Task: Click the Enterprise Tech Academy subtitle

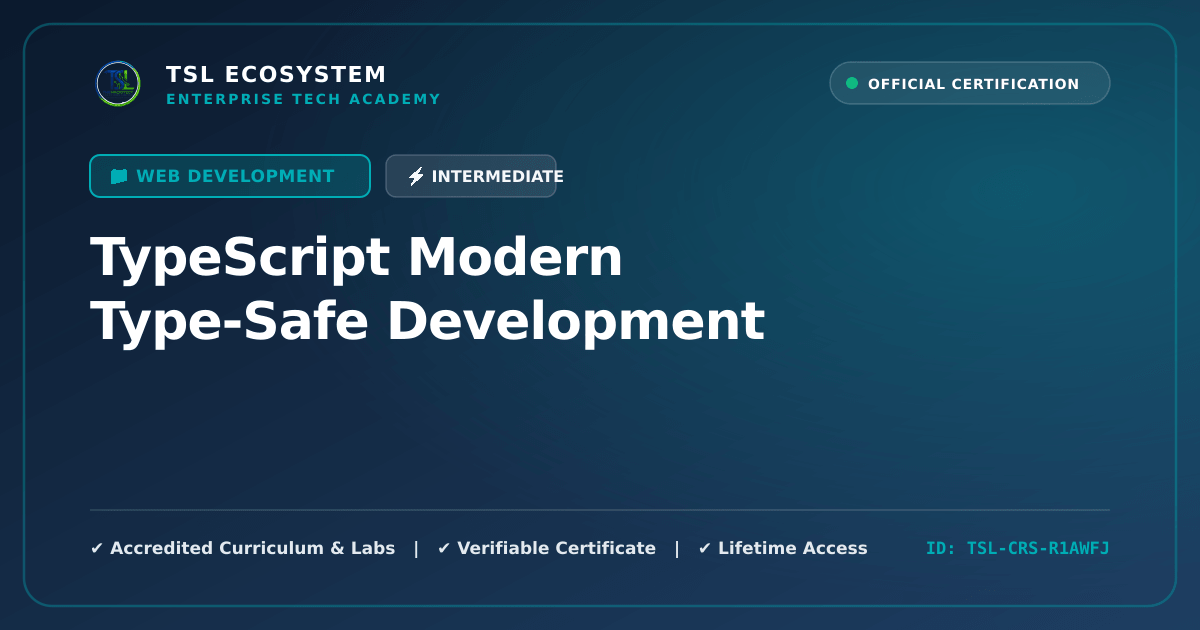Action: [x=303, y=99]
